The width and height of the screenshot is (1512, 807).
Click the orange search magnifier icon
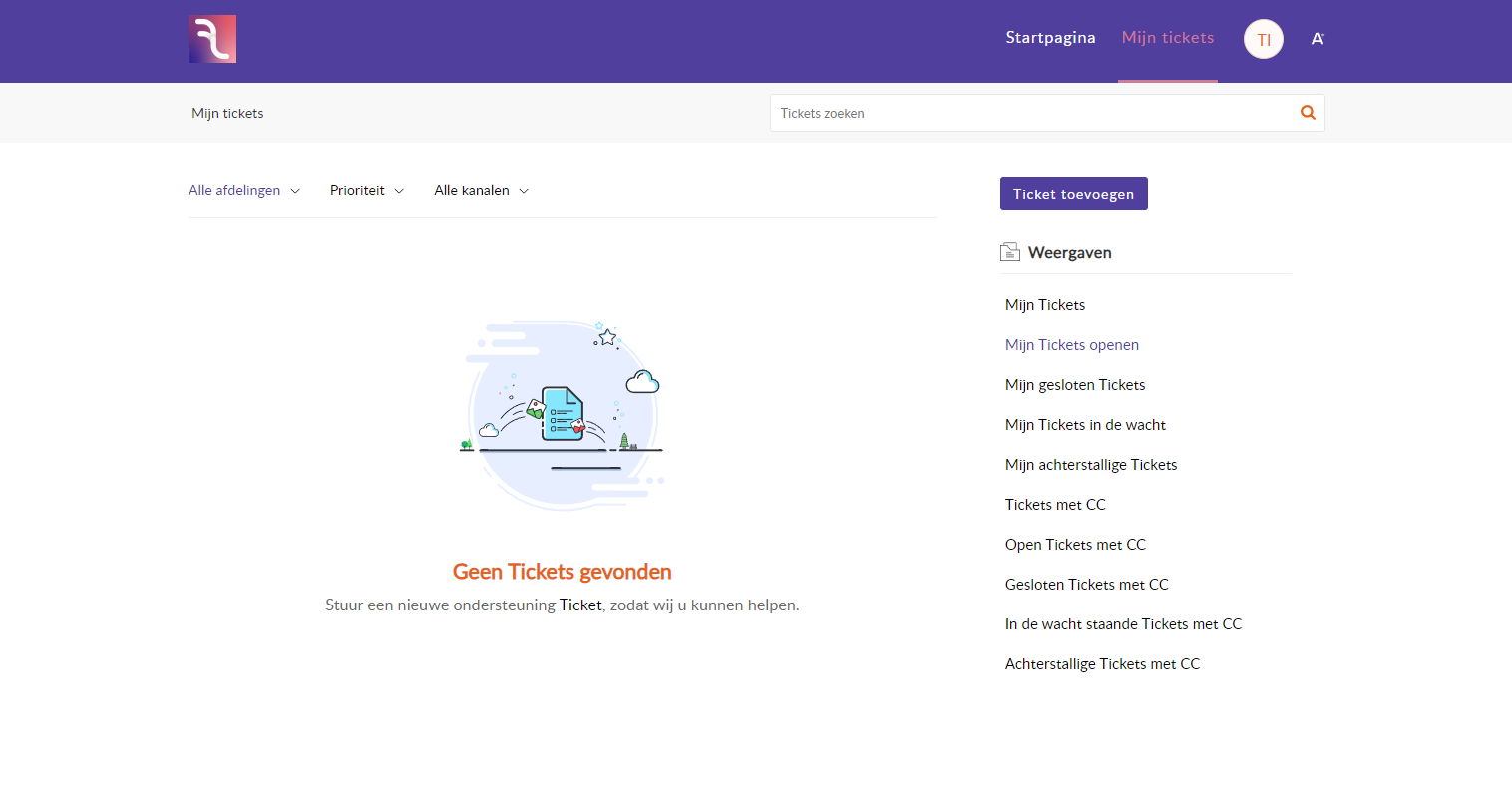click(1308, 113)
